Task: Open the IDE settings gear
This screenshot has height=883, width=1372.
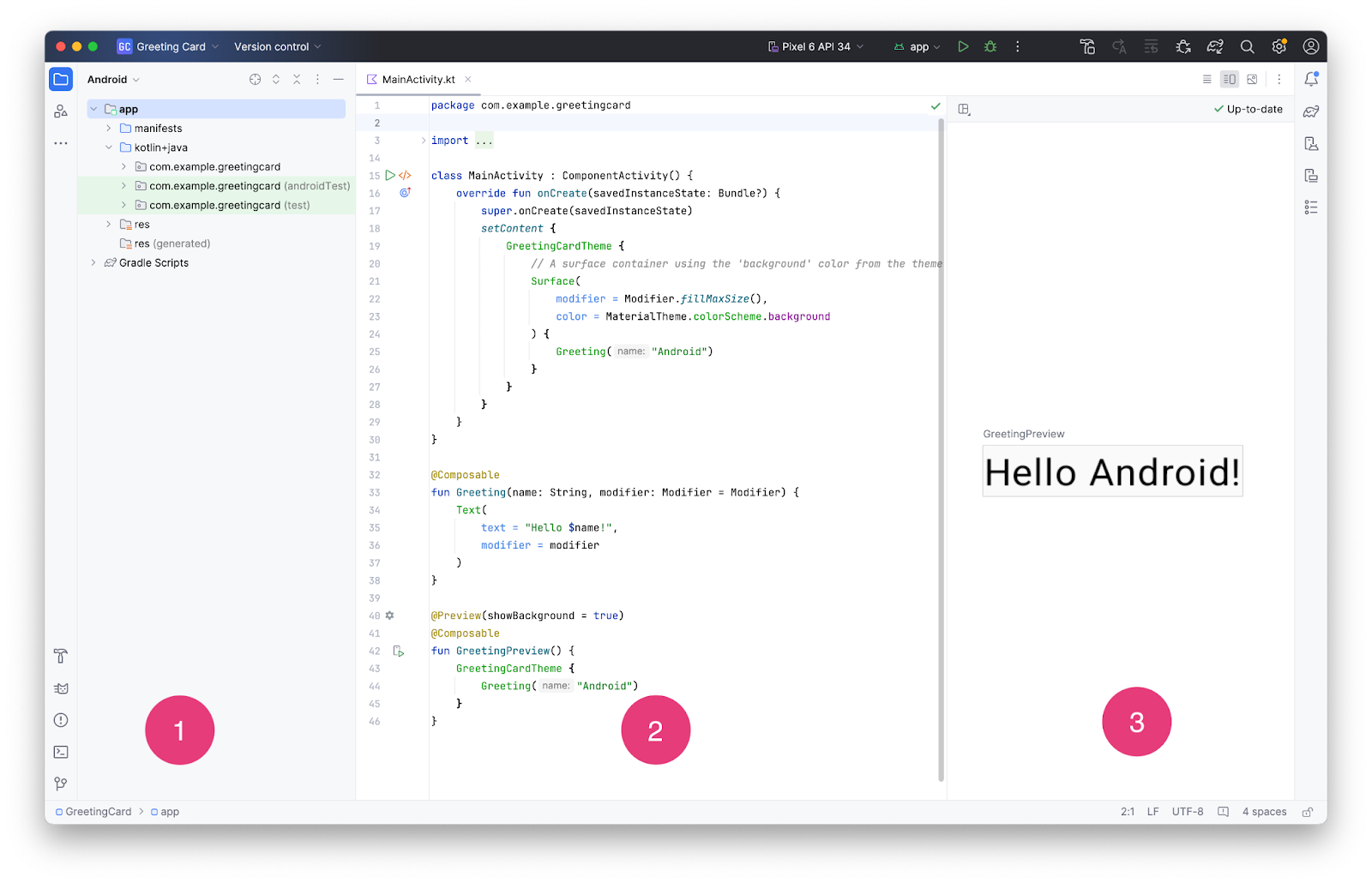Action: (x=1279, y=46)
